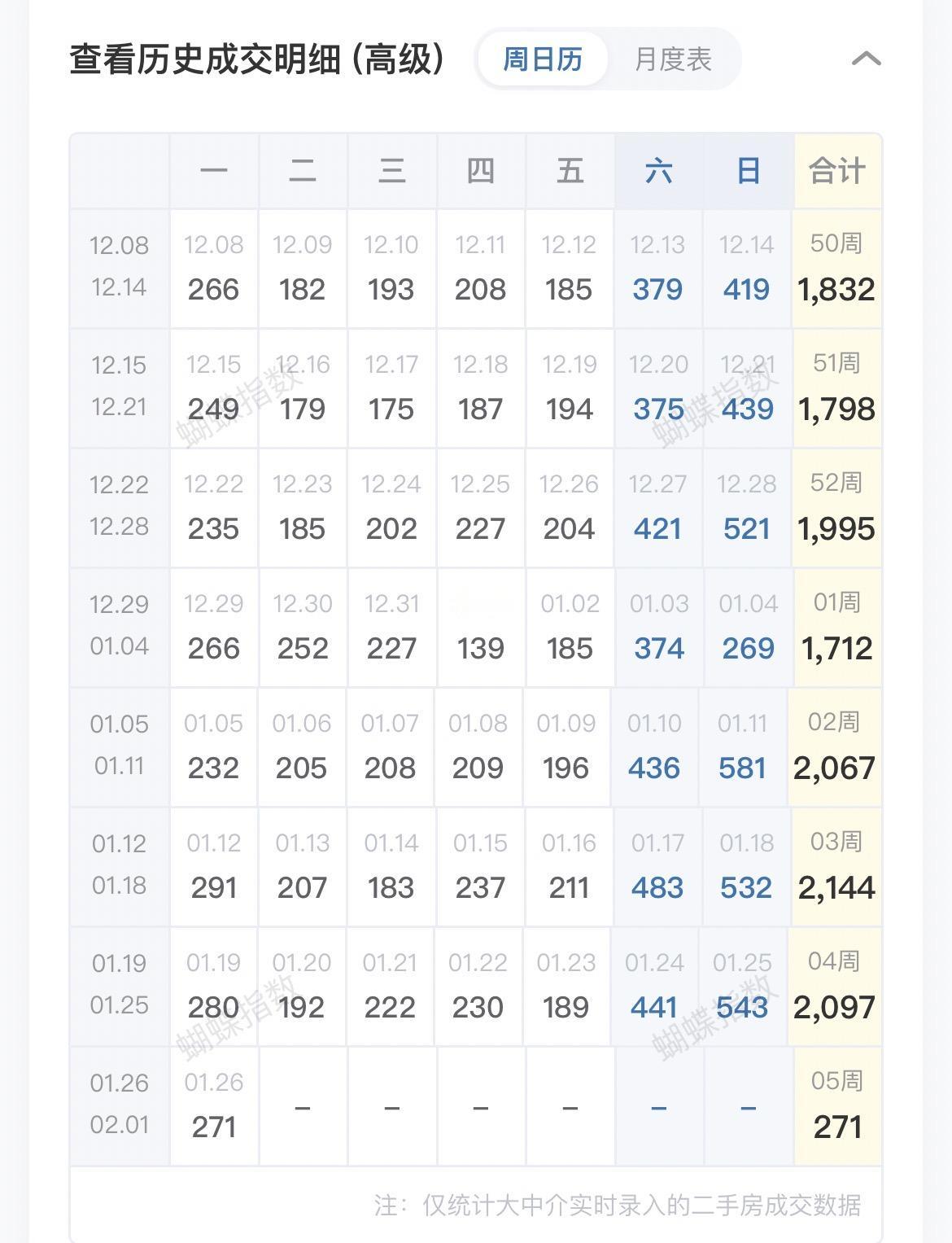Screen dimensions: 952x1243
Task: Select the 12.28 cell showing 521
Action: click(746, 509)
